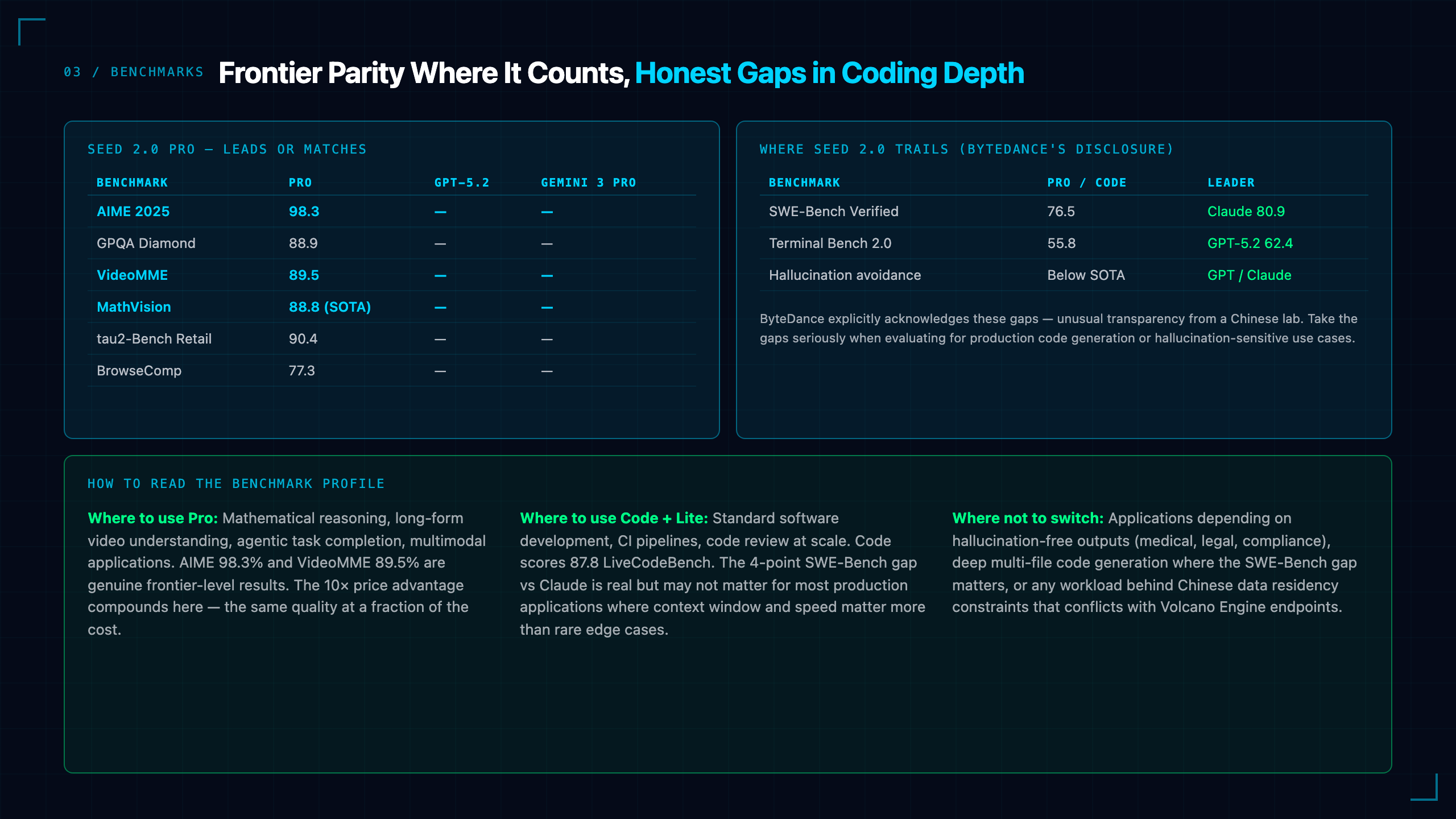Viewport: 1456px width, 819px height.
Task: Click the 'Where to use Pro' heading
Action: pos(153,518)
